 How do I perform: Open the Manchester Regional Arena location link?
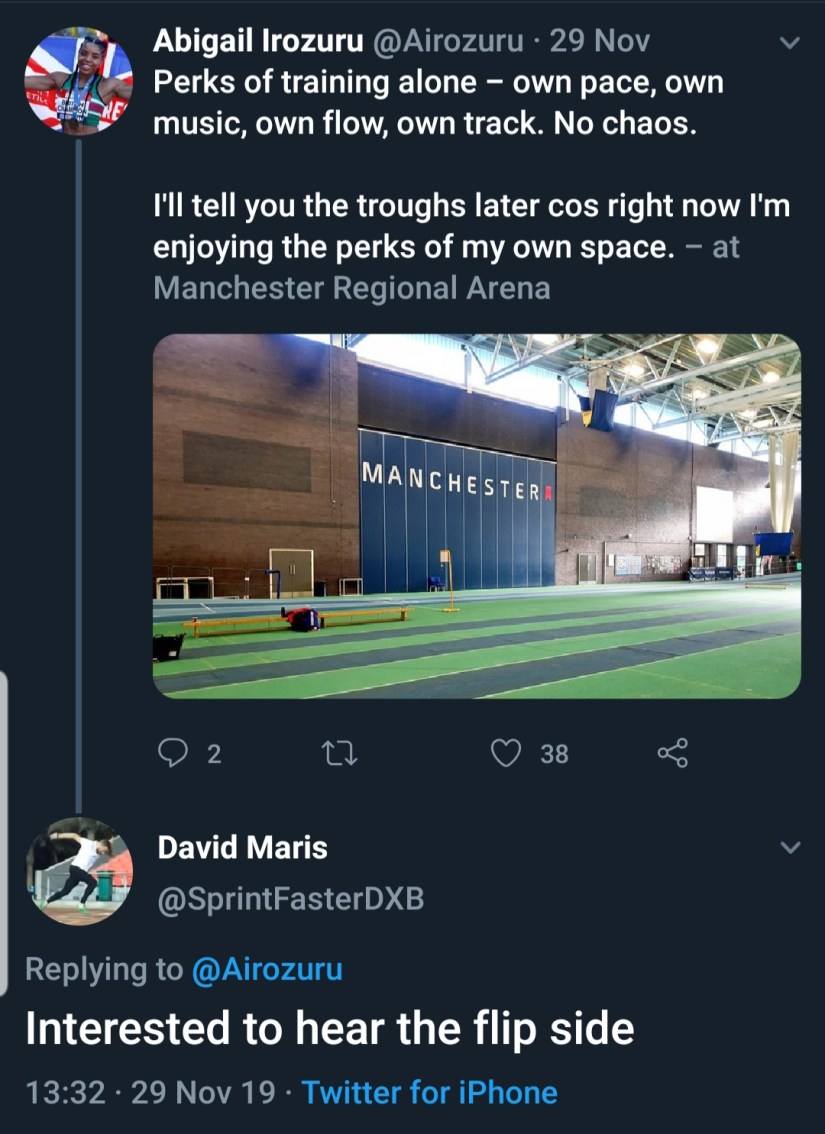tap(351, 288)
